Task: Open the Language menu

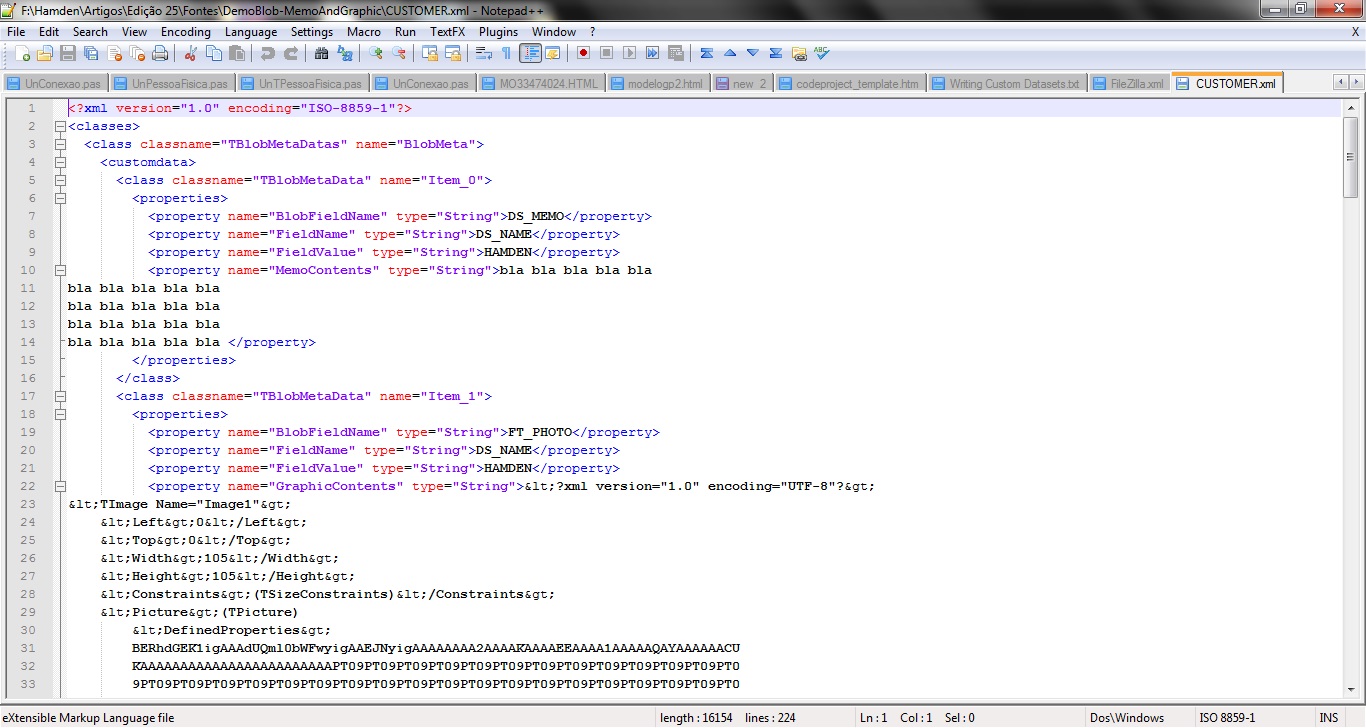Action: click(251, 31)
